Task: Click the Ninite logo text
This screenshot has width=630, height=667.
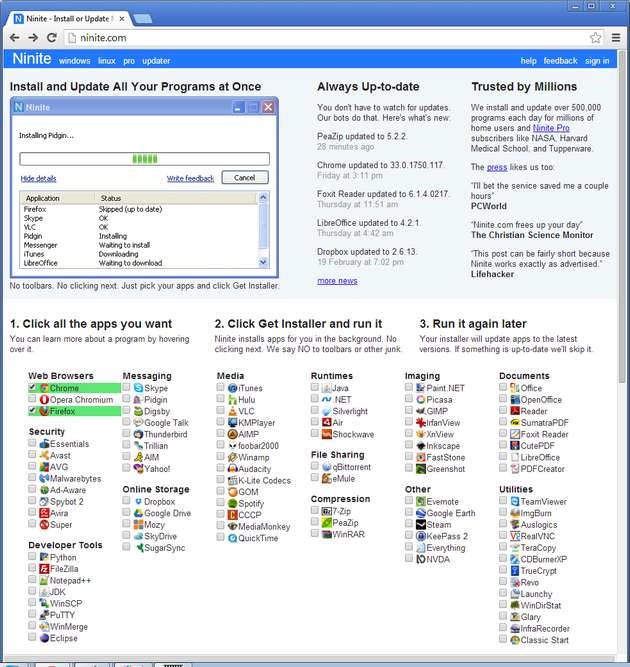Action: click(x=32, y=59)
